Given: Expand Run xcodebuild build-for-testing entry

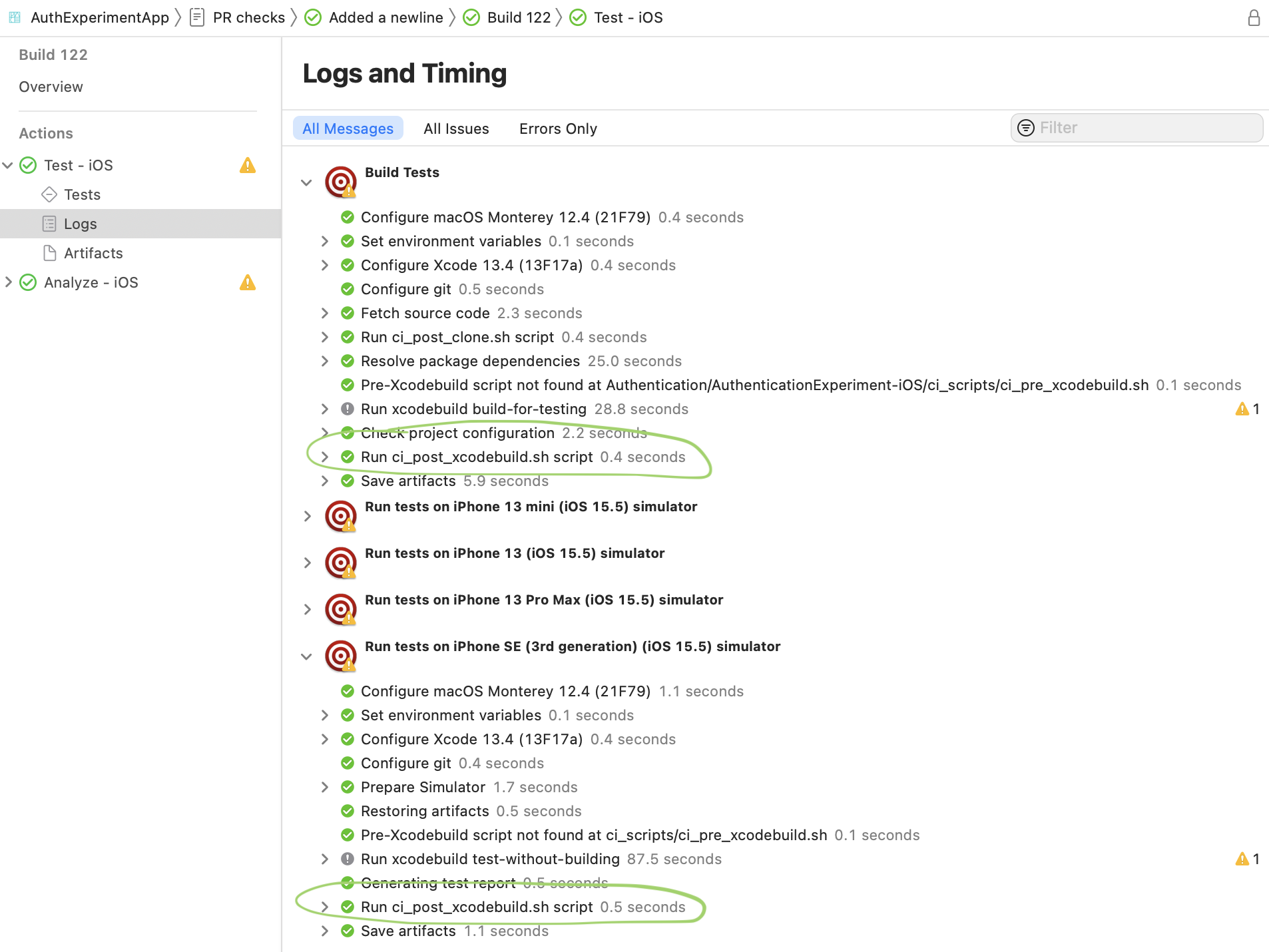Looking at the screenshot, I should pyautogui.click(x=325, y=409).
